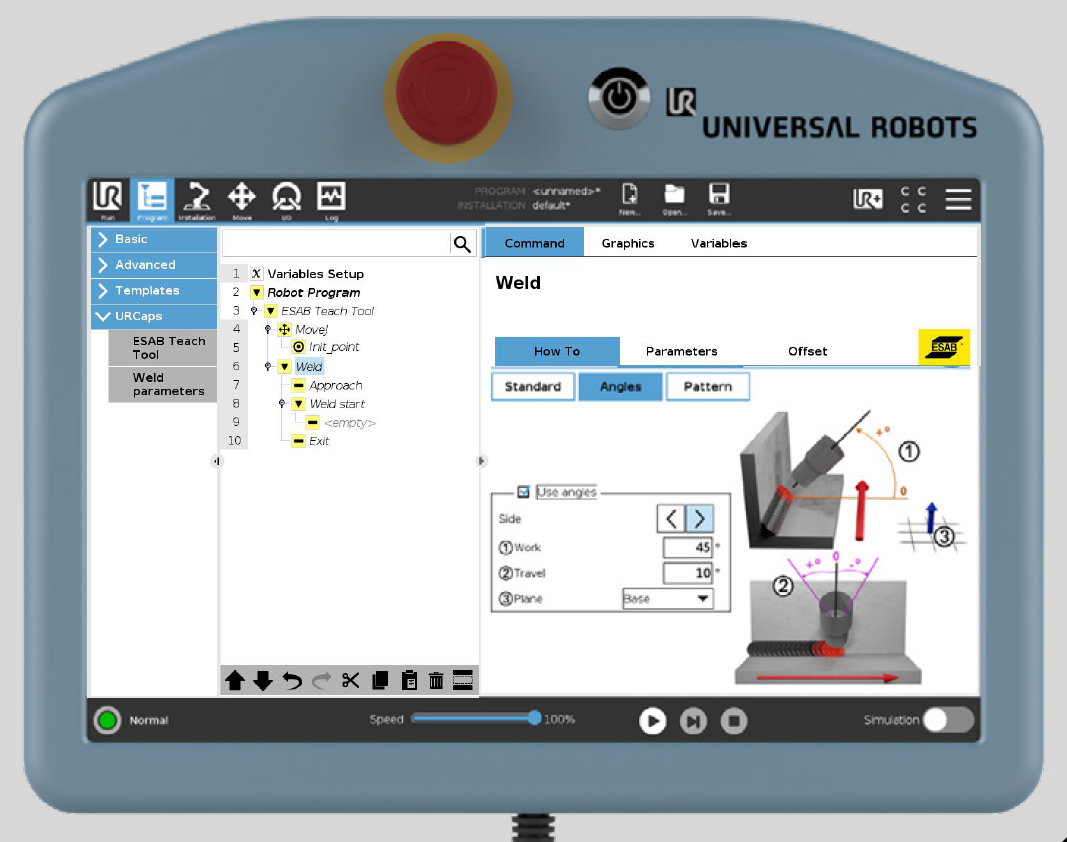Open the How To tab
Viewport: 1067px width, 842px height.
coord(557,351)
